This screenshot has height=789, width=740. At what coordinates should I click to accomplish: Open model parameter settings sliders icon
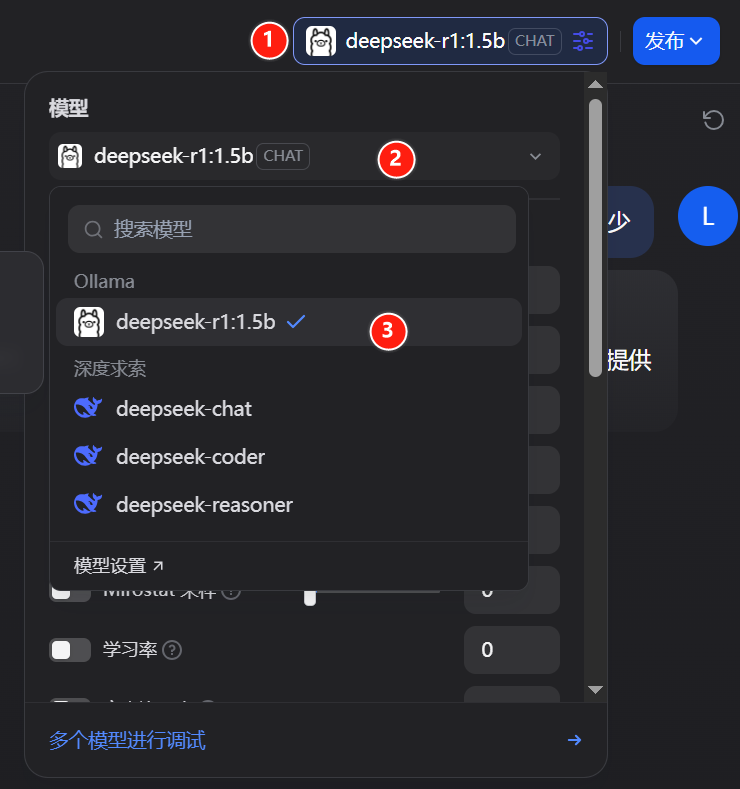click(583, 41)
